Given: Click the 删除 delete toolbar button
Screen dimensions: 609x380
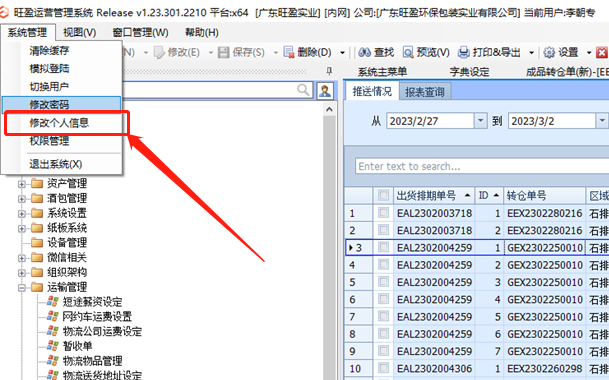Looking at the screenshot, I should coord(308,52).
